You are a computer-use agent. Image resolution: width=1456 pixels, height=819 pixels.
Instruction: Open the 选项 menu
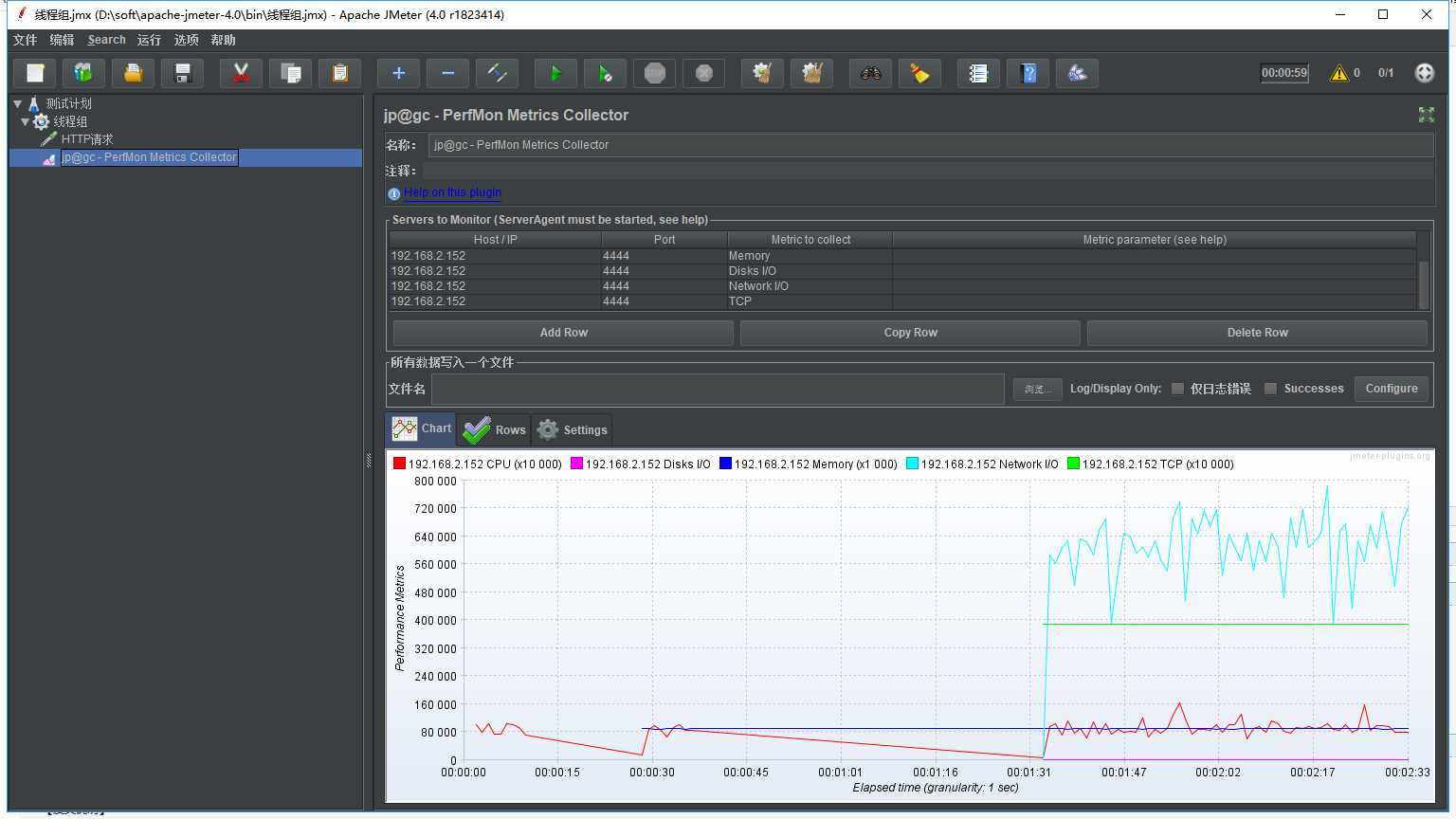click(x=186, y=40)
